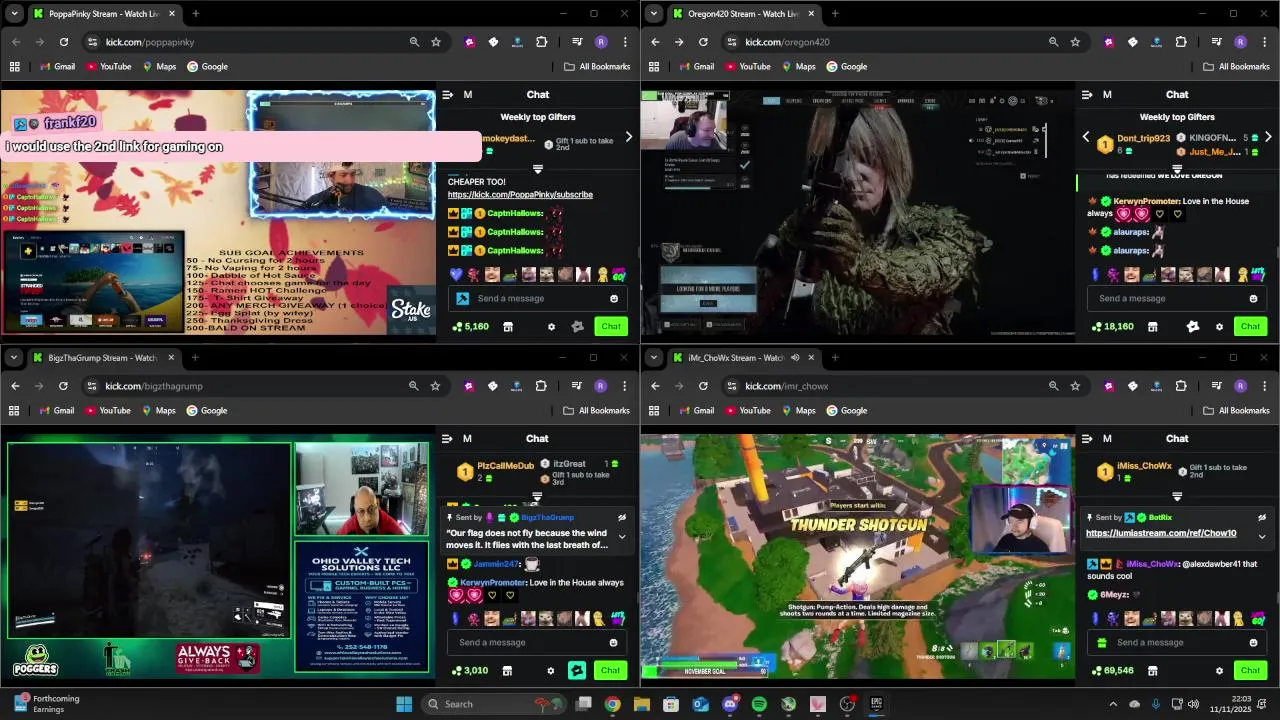Select the iMr_ChoWx Stream browser tab
Viewport: 1280px width, 720px height.
coord(745,358)
